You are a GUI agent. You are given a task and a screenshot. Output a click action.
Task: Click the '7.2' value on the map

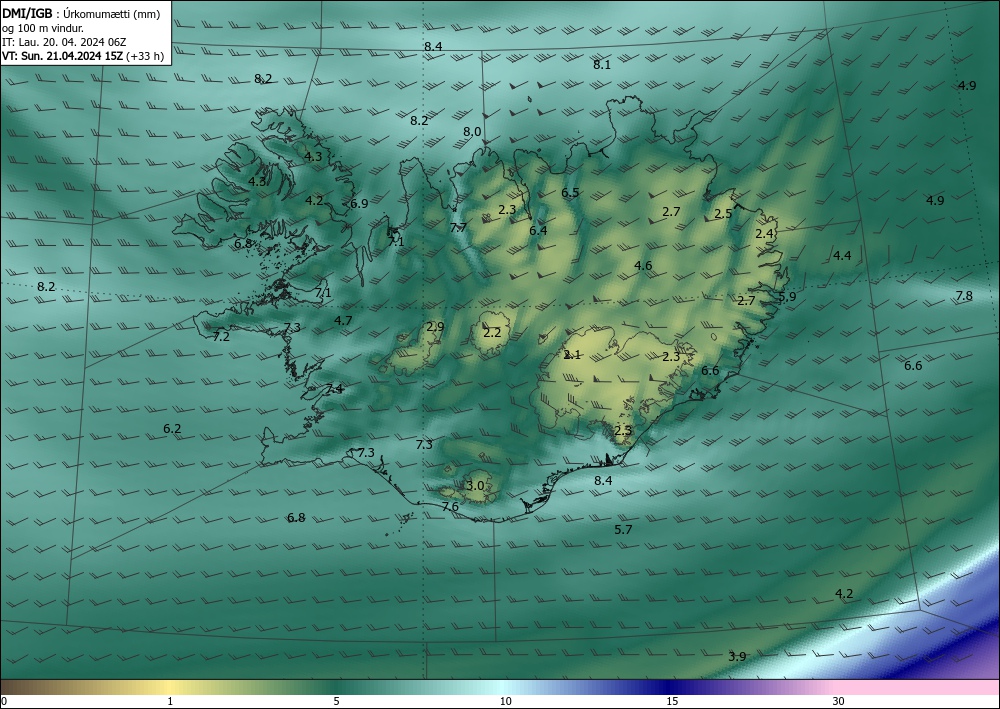click(x=221, y=336)
